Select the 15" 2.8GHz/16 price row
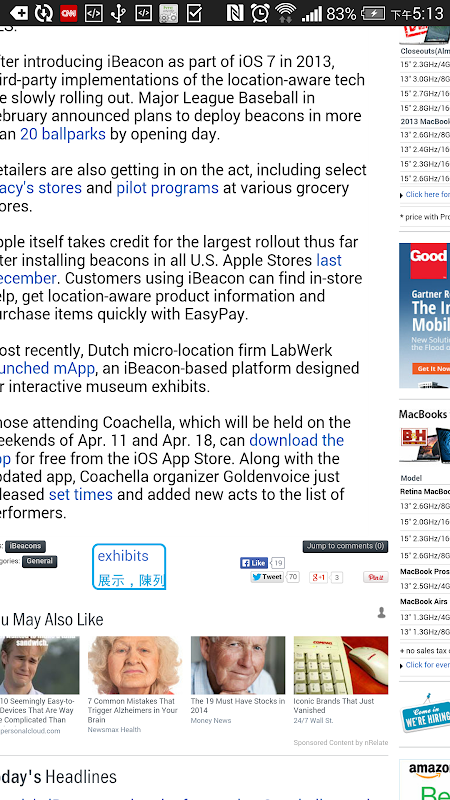The height and width of the screenshot is (800, 450). click(425, 108)
